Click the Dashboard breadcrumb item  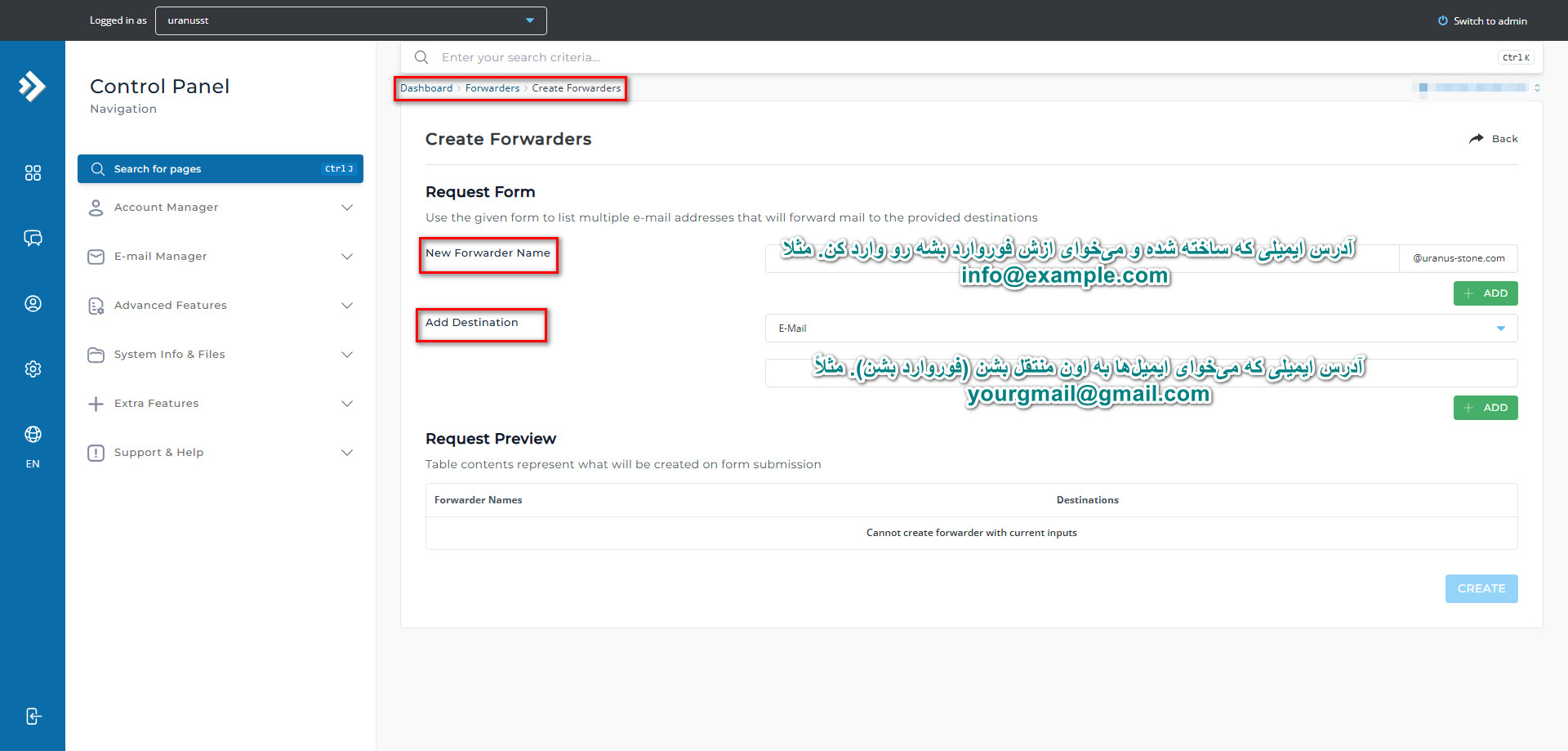coord(425,87)
